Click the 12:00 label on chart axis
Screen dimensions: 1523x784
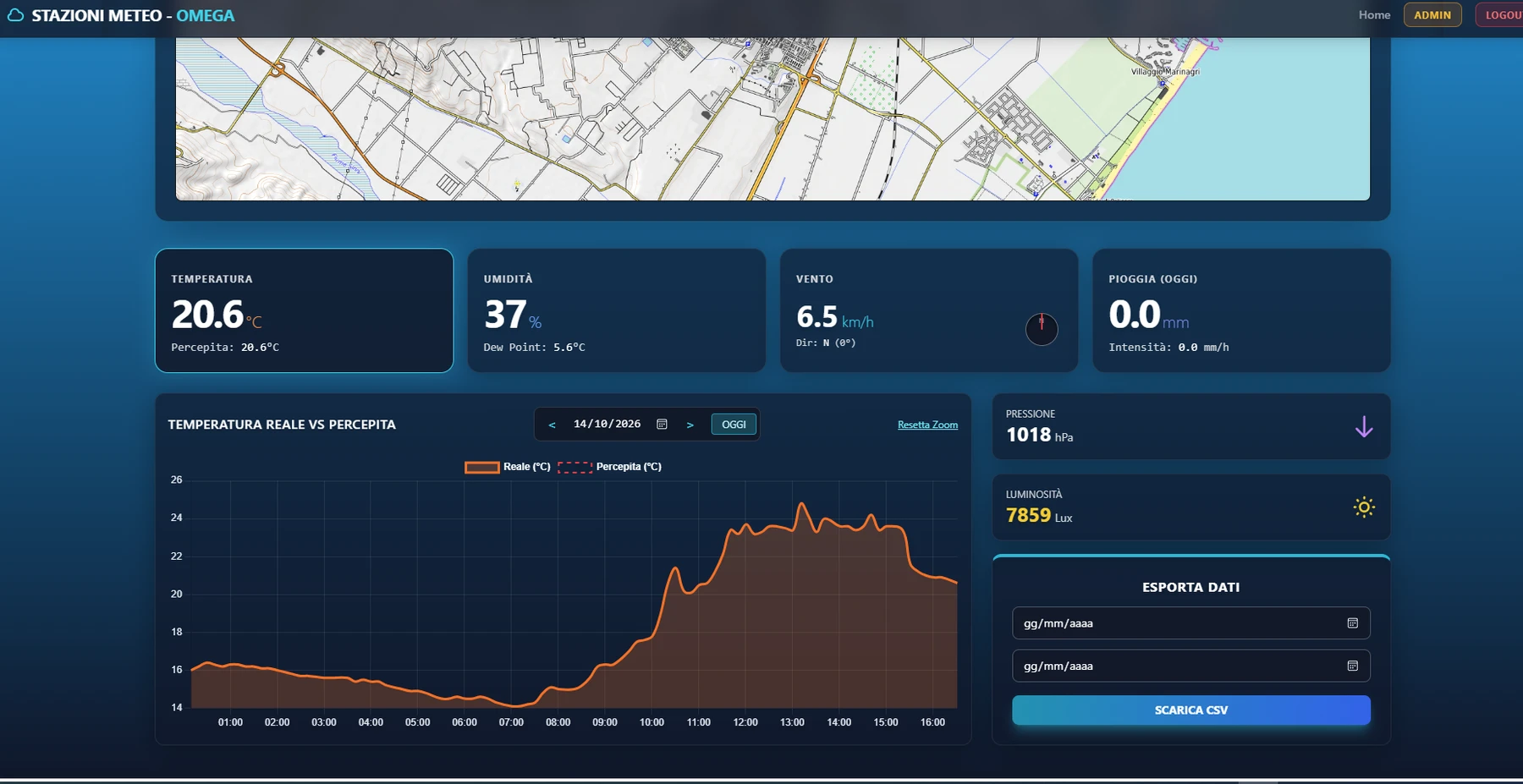coord(745,722)
